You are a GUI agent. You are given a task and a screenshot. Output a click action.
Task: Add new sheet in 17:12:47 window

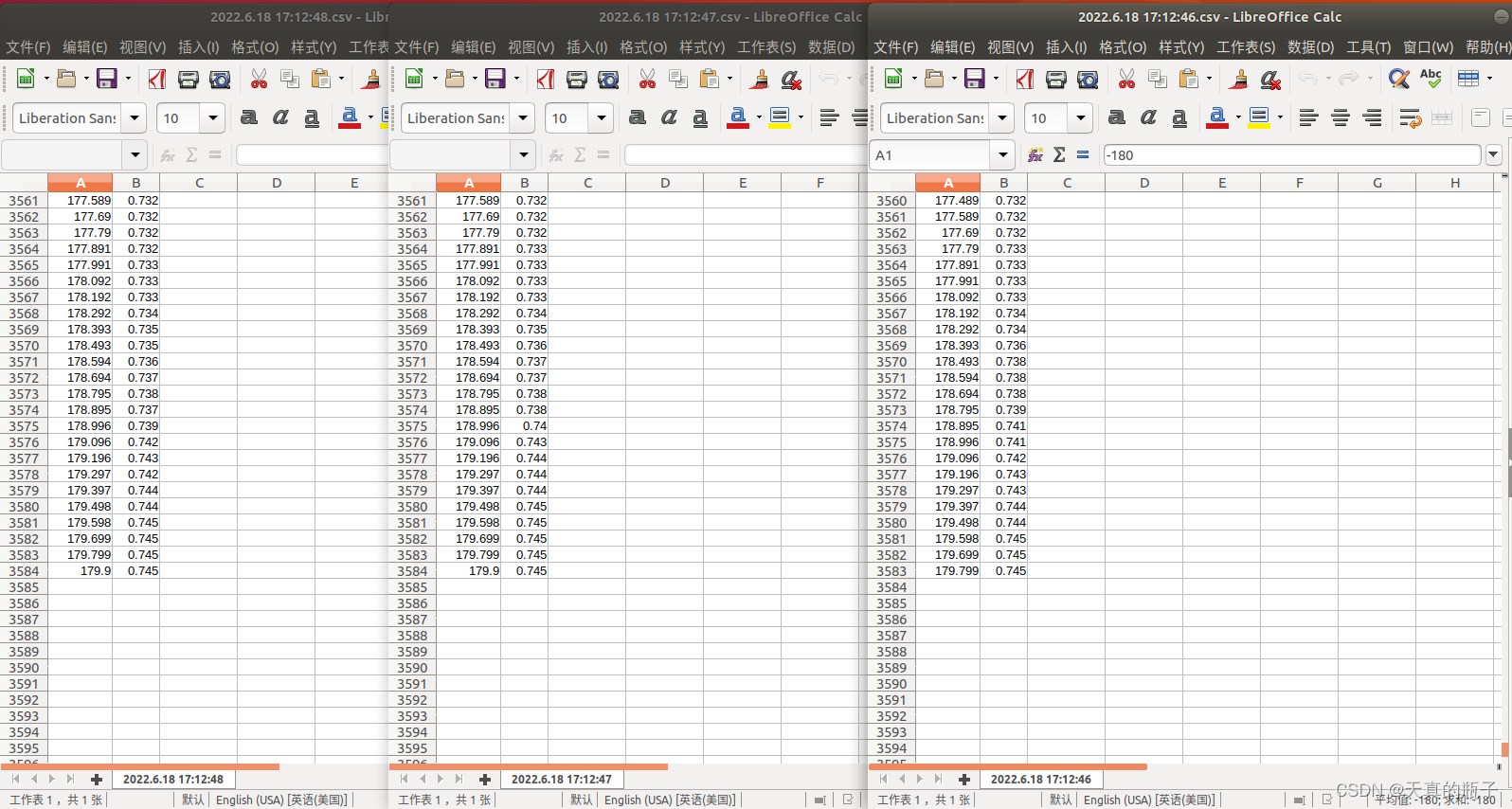point(485,779)
